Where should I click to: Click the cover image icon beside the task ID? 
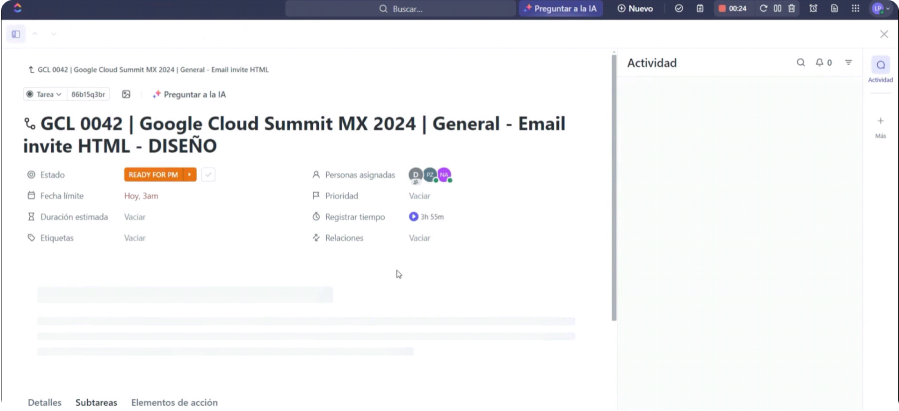126,94
